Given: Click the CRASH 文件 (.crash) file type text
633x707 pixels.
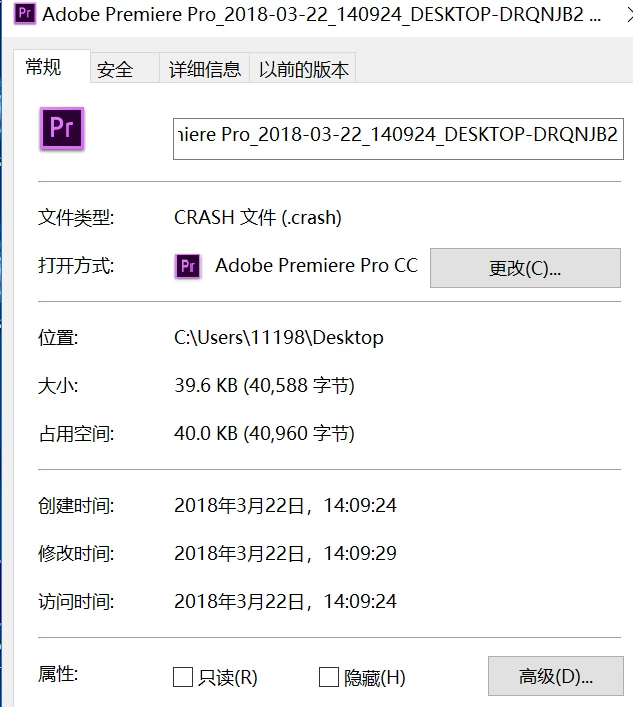Looking at the screenshot, I should 257,218.
